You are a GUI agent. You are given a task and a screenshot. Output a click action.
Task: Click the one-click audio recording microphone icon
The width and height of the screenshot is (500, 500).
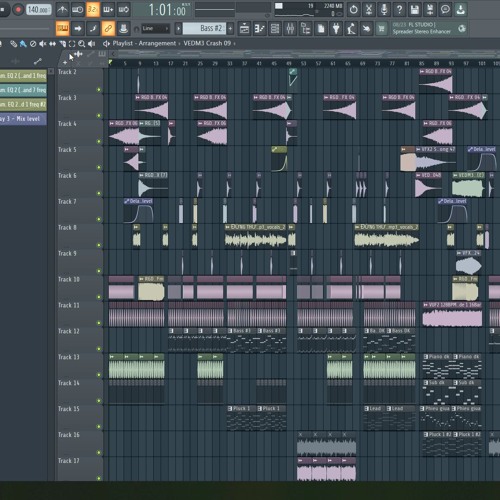(x=384, y=10)
